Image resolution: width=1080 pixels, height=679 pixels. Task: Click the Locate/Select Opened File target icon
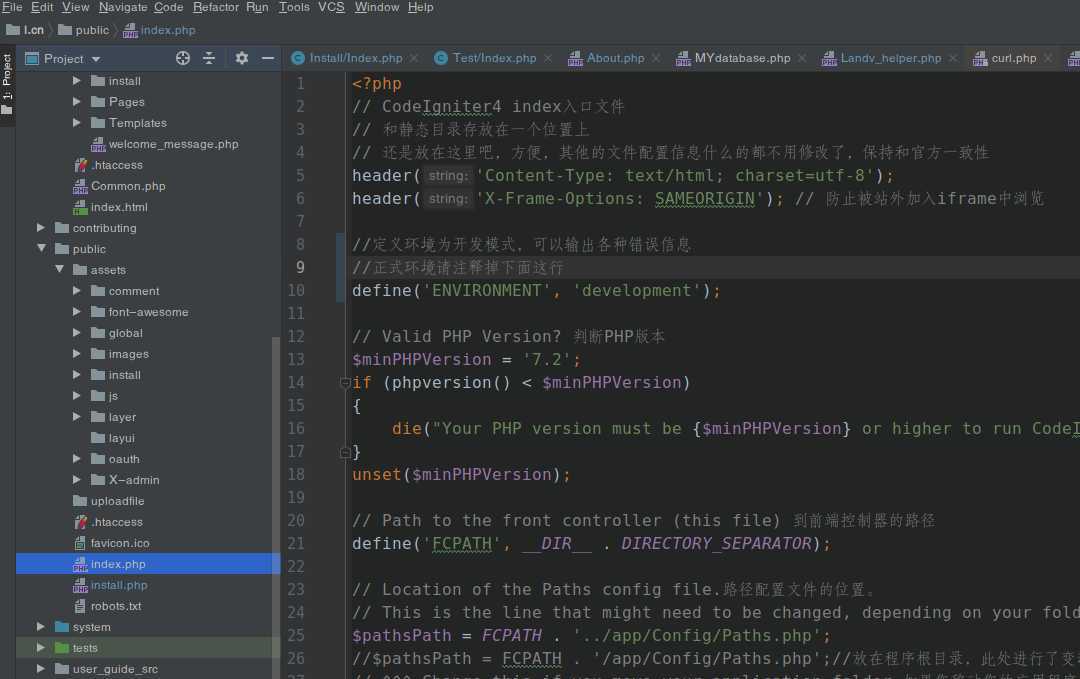tap(183, 59)
